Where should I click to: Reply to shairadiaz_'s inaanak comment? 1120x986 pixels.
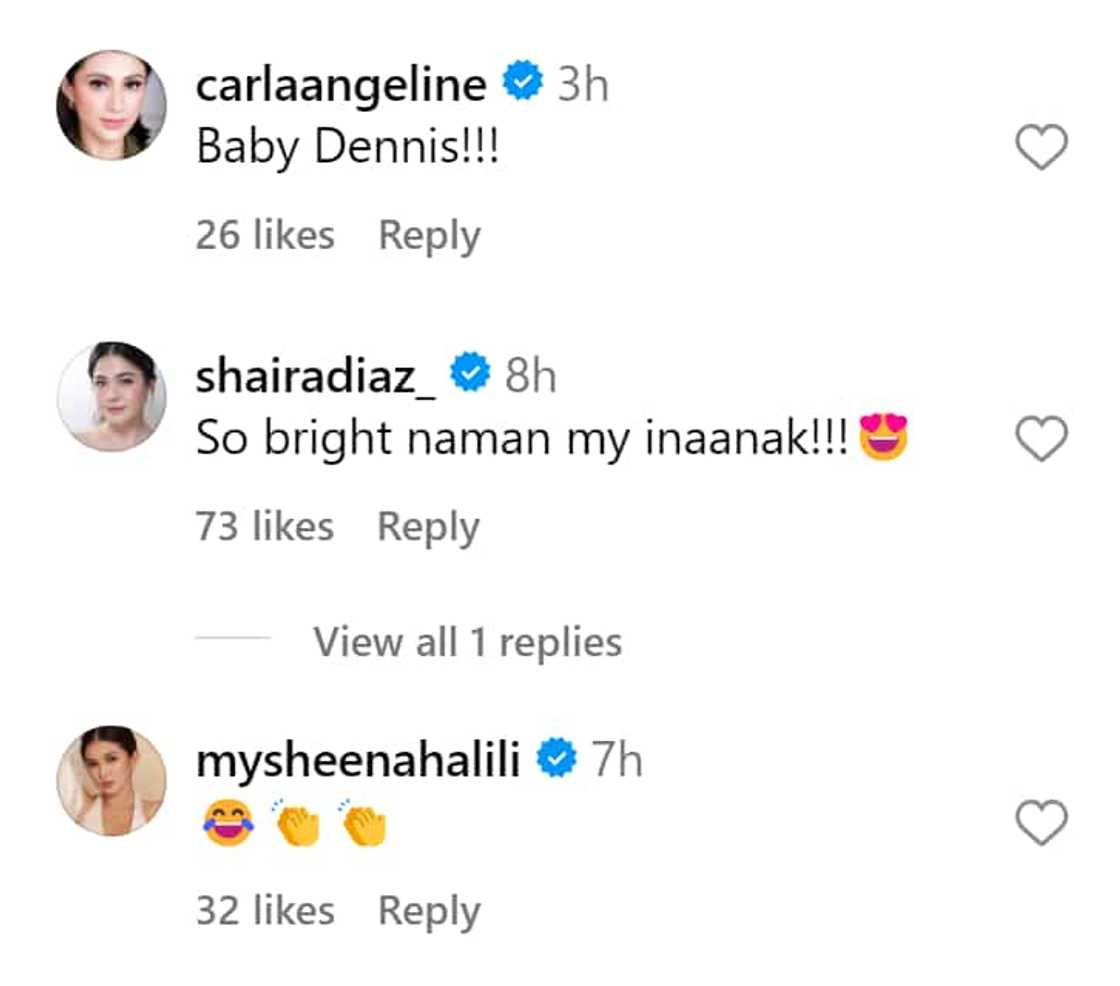[x=428, y=526]
